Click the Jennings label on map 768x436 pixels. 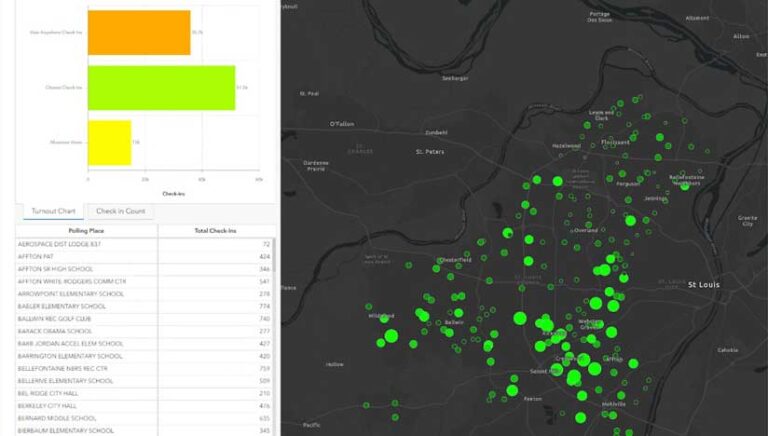click(655, 199)
